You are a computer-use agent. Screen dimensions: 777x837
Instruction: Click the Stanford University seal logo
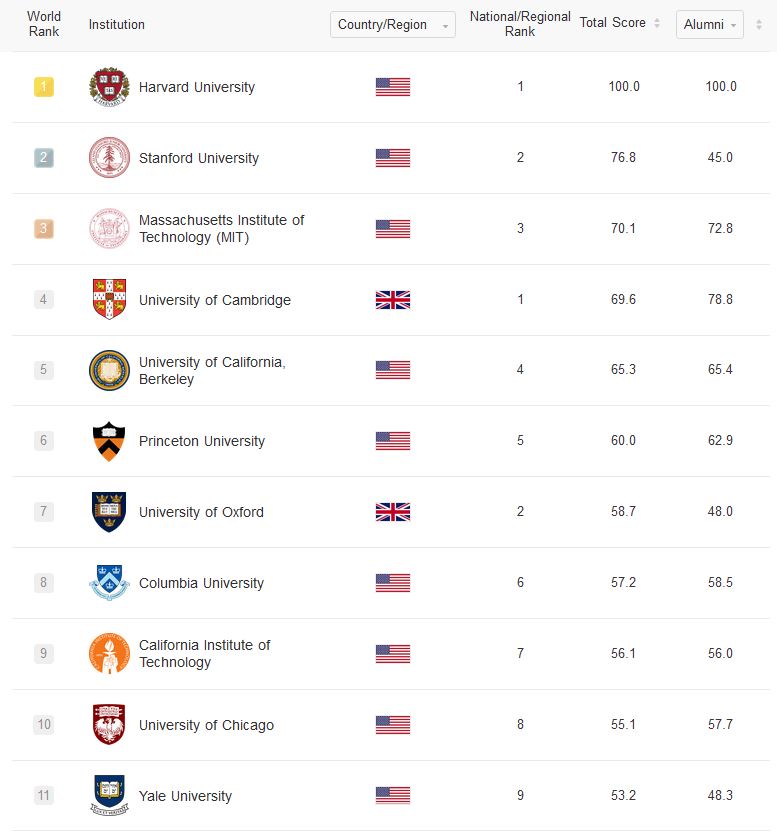109,158
